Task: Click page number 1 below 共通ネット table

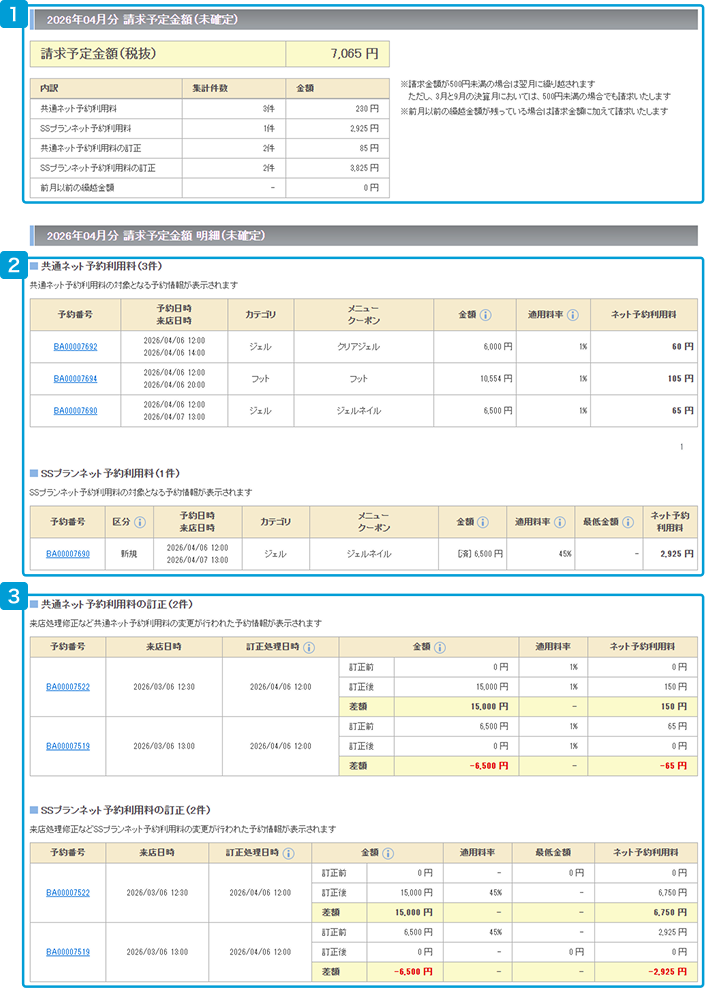Action: pyautogui.click(x=682, y=447)
